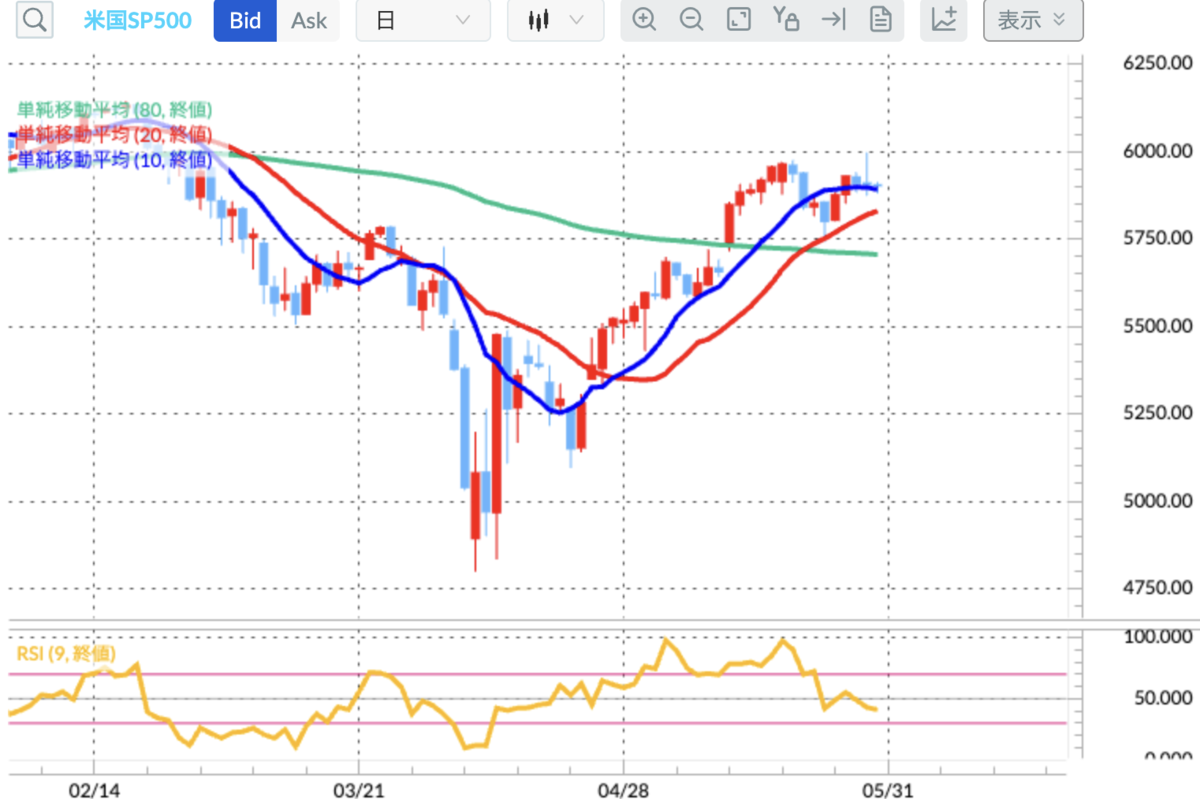
Task: Switch price to Bid
Action: click(x=245, y=20)
